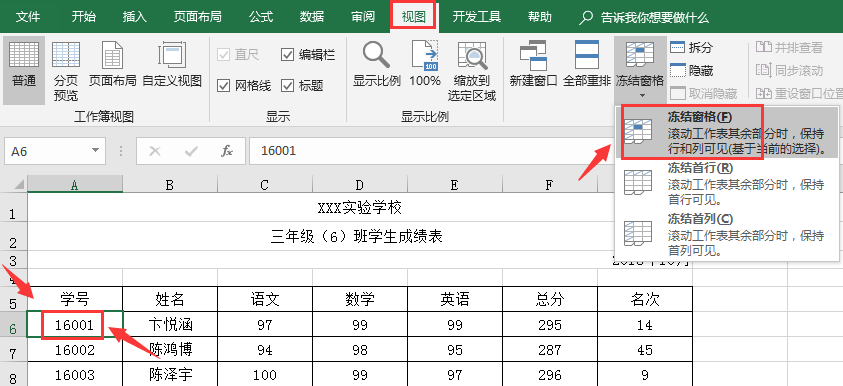Switch to the Developer (开发工具) tab
The width and height of the screenshot is (843, 386).
pos(476,17)
